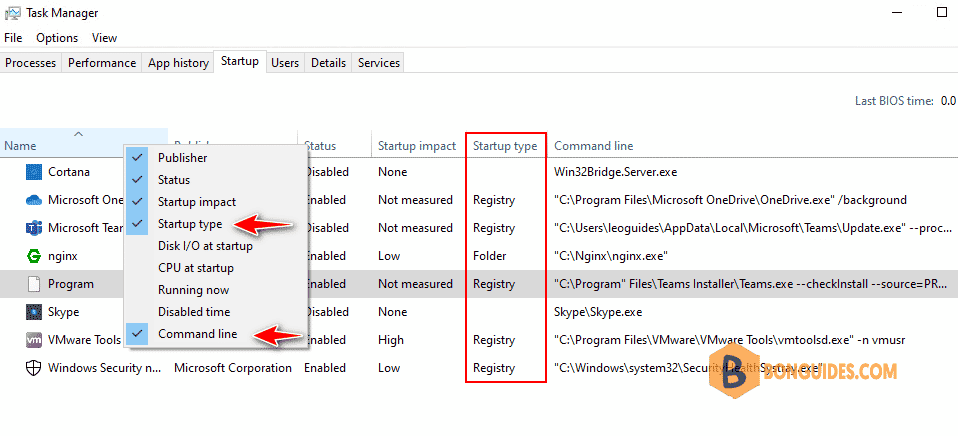Maximize the Task Manager window
Image resolution: width=958 pixels, height=436 pixels.
942,12
